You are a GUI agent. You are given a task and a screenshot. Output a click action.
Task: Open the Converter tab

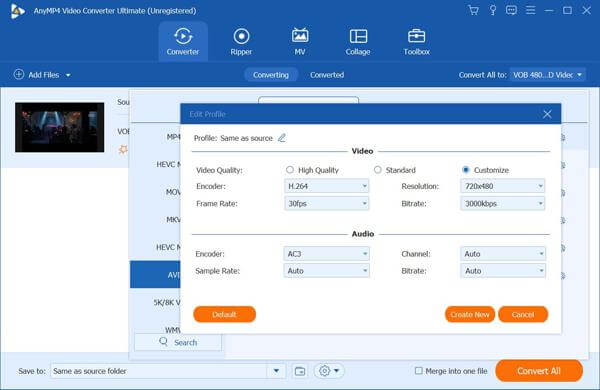[x=183, y=41]
